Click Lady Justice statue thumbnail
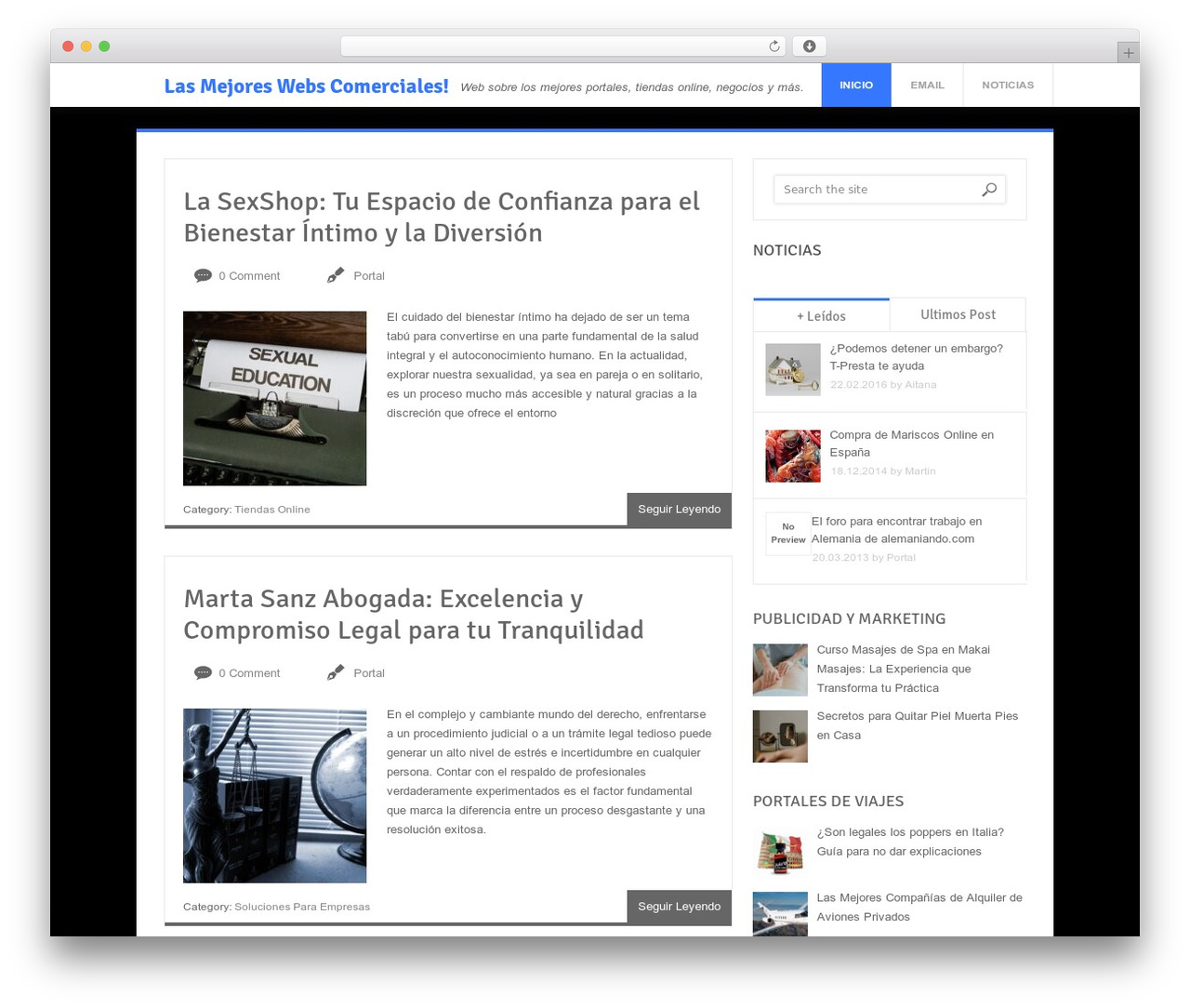 274,796
